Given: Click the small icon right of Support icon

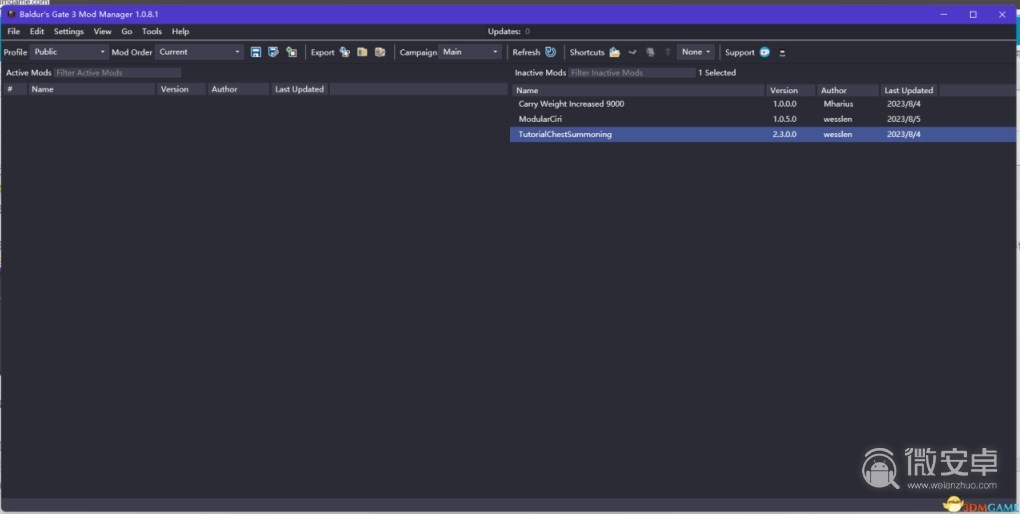Looking at the screenshot, I should 782,52.
